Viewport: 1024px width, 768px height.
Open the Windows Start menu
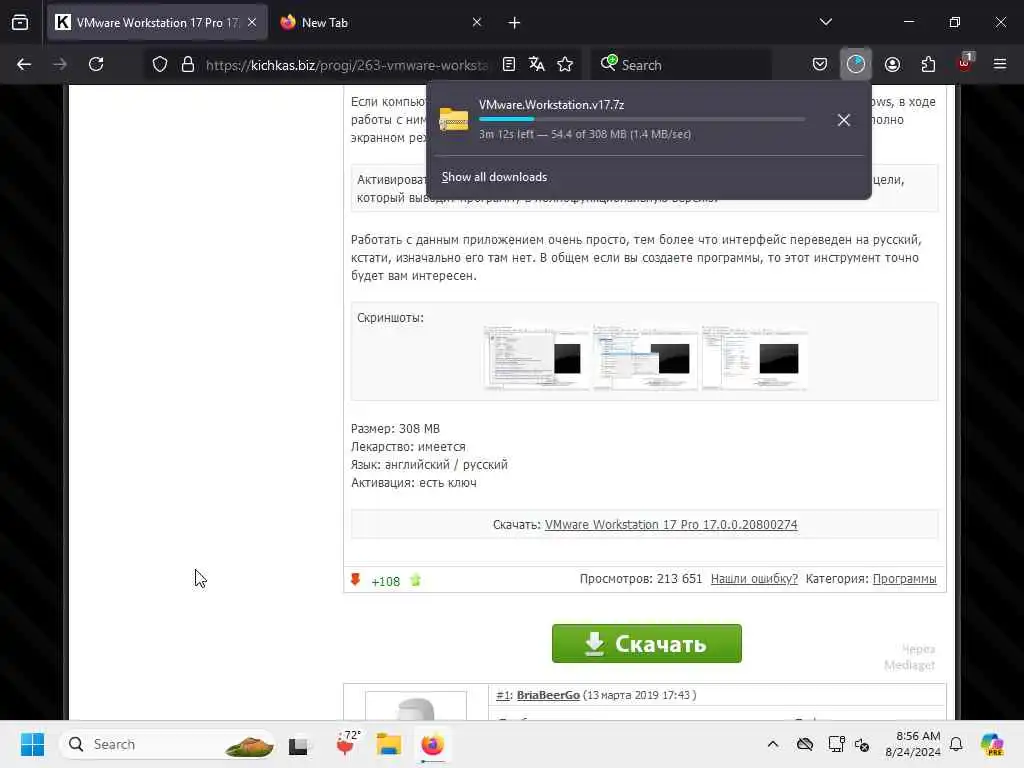pos(32,744)
